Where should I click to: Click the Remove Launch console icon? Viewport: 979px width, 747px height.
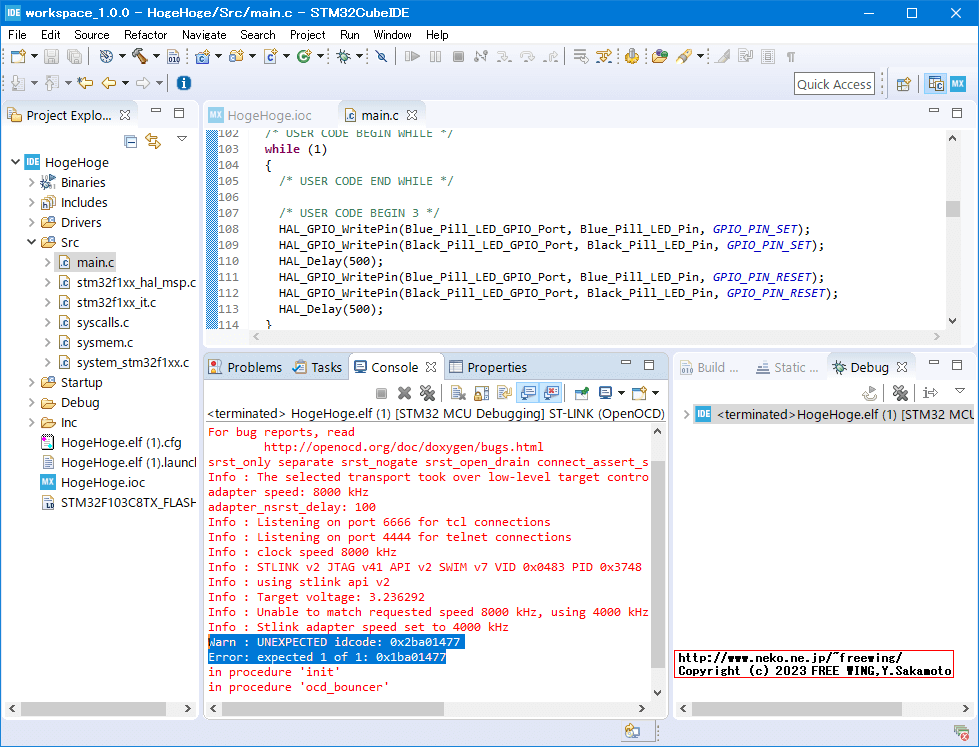point(402,392)
